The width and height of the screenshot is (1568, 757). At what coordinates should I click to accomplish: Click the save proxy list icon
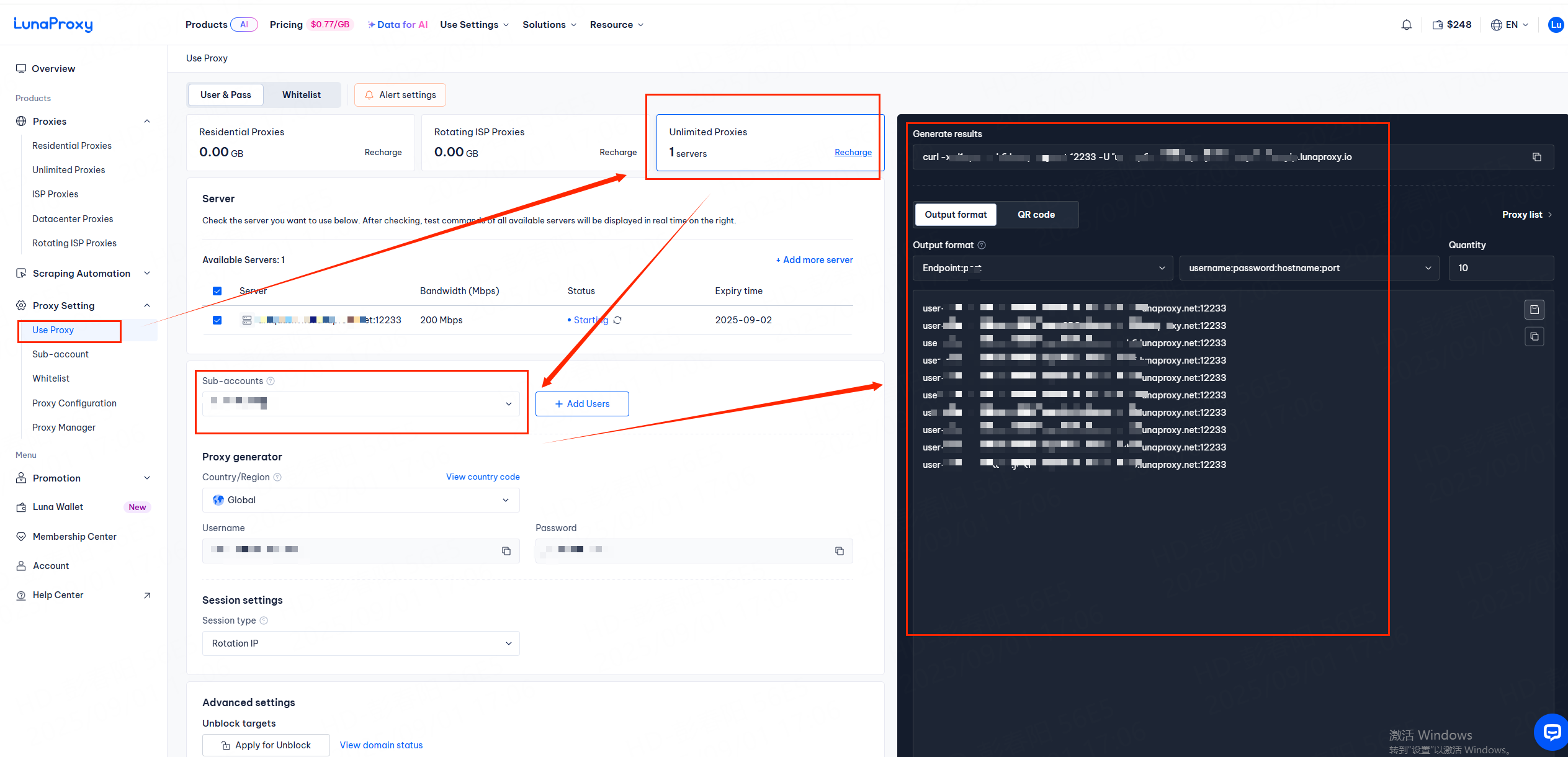(1534, 309)
